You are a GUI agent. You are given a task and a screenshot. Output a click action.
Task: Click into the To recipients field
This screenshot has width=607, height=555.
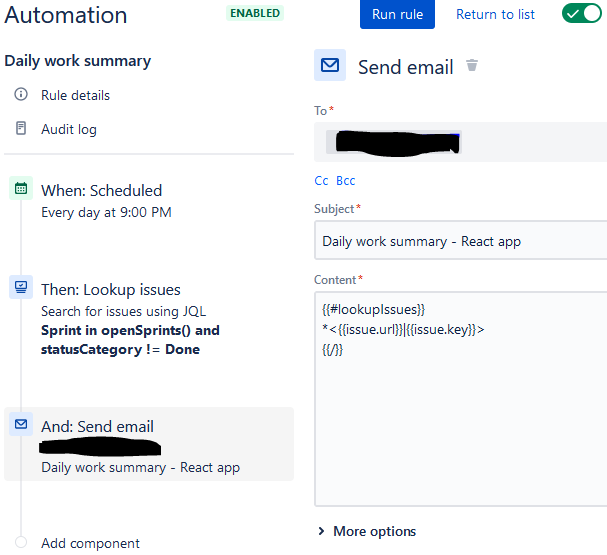[460, 142]
